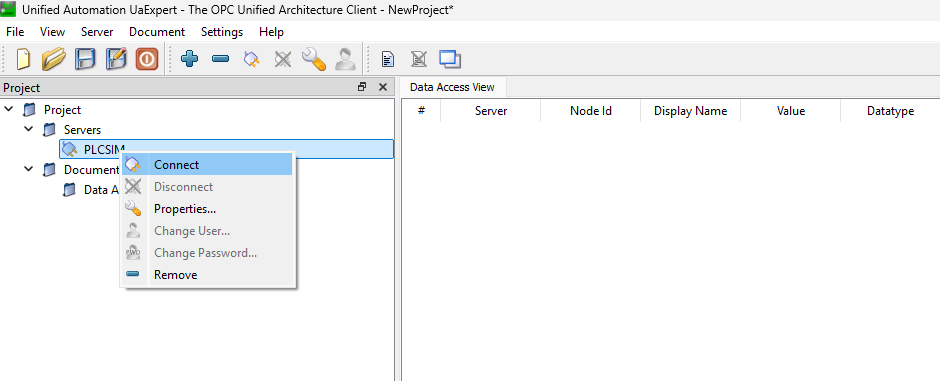Choose Properties... from the context menu
The width and height of the screenshot is (940, 381).
[x=207, y=208]
